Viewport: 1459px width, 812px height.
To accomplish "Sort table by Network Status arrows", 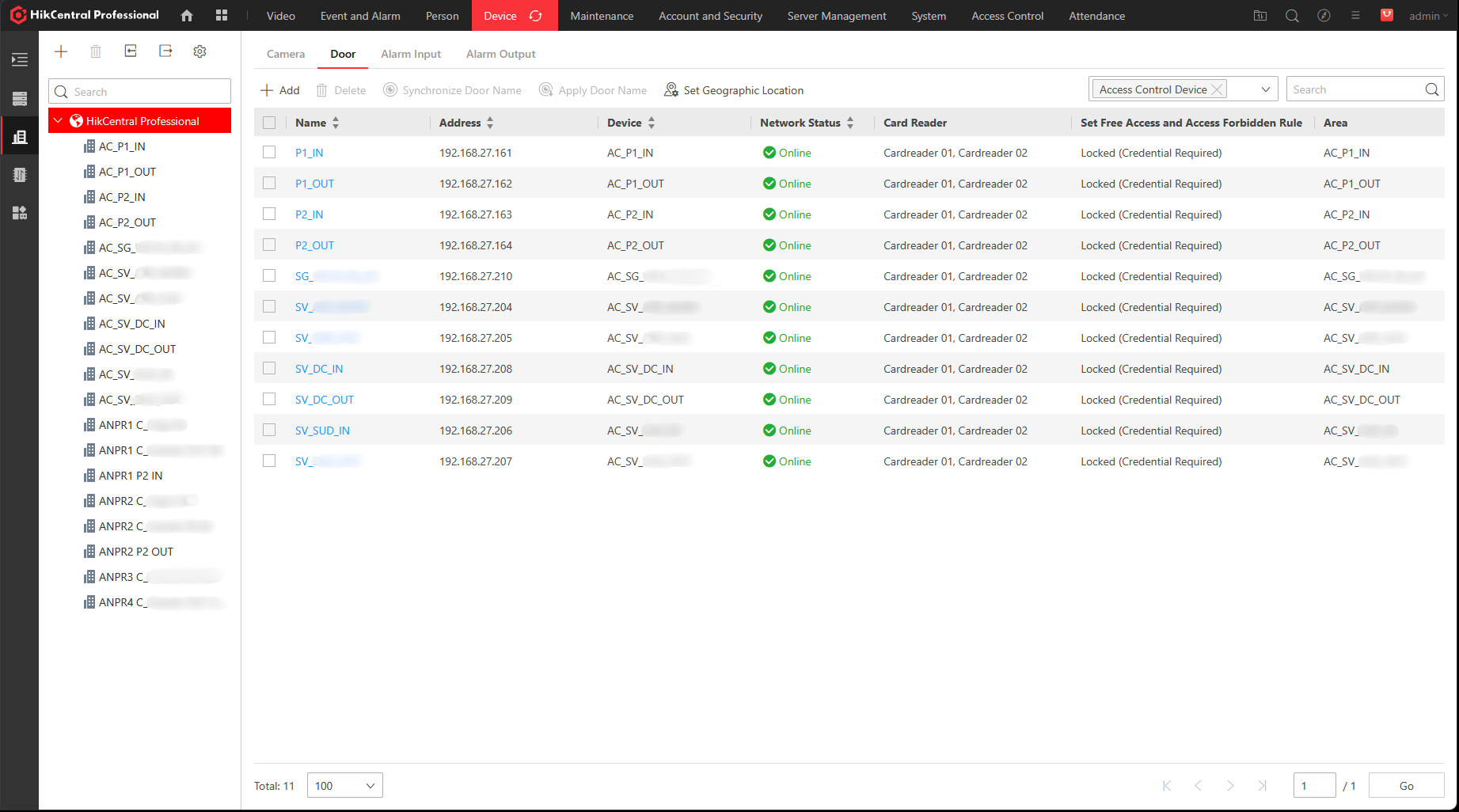I will tap(850, 123).
